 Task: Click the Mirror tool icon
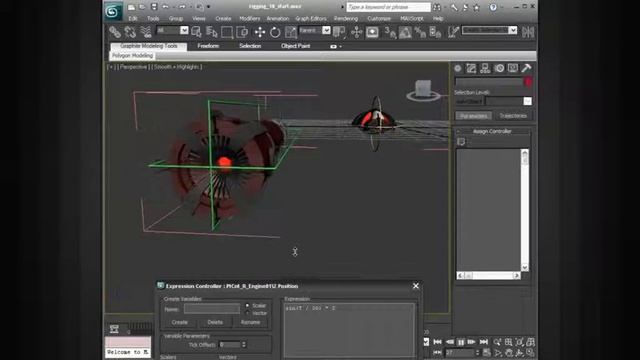click(x=528, y=32)
